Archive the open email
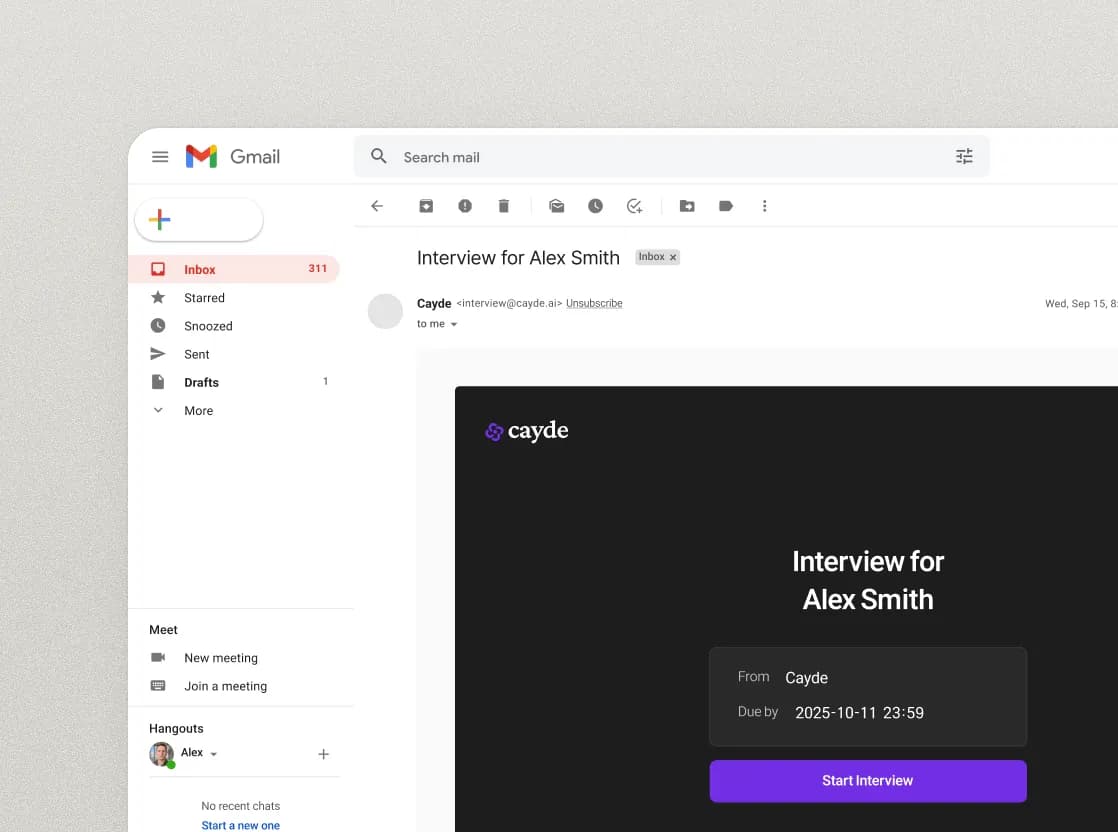Image resolution: width=1118 pixels, height=832 pixels. tap(426, 206)
